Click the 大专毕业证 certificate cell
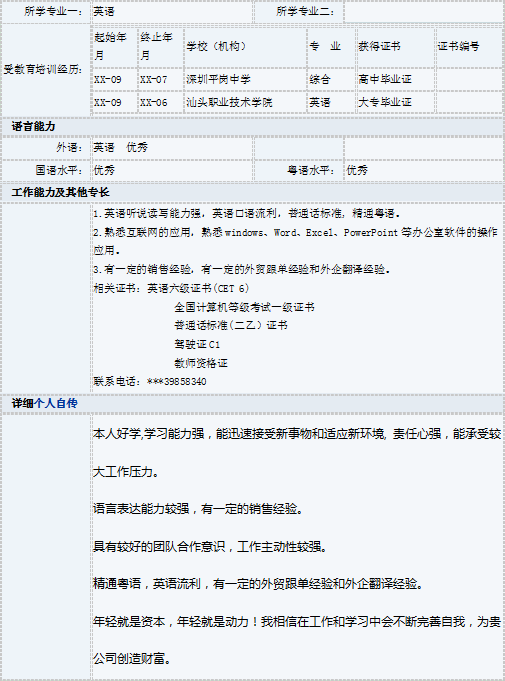The width and height of the screenshot is (505, 681). pyautogui.click(x=395, y=102)
